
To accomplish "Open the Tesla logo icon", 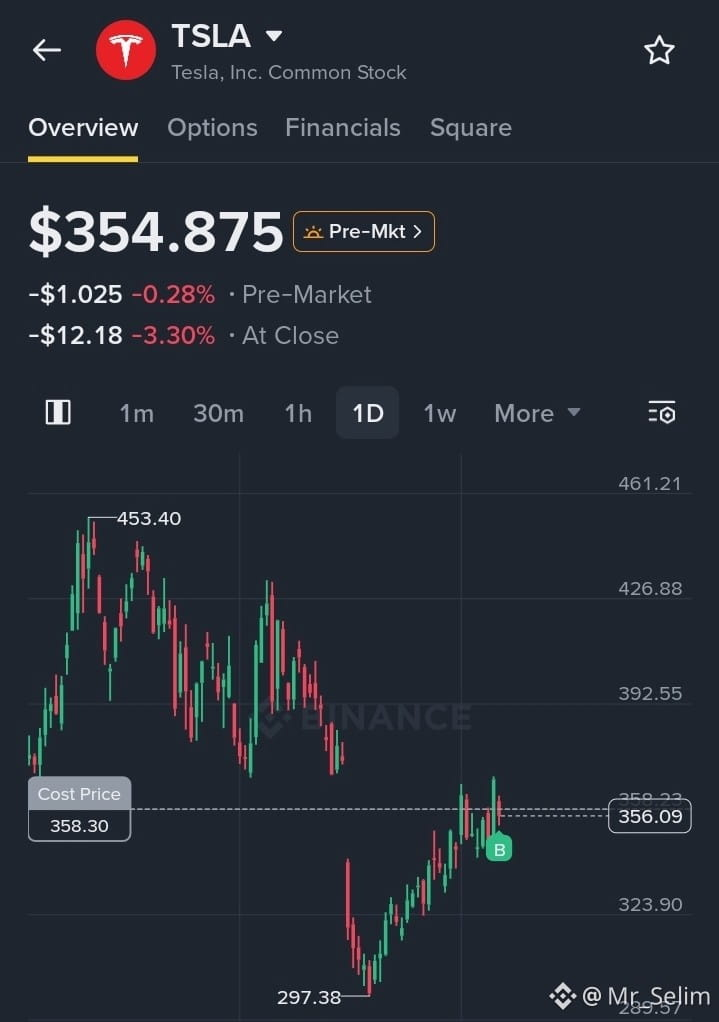I will coord(125,50).
